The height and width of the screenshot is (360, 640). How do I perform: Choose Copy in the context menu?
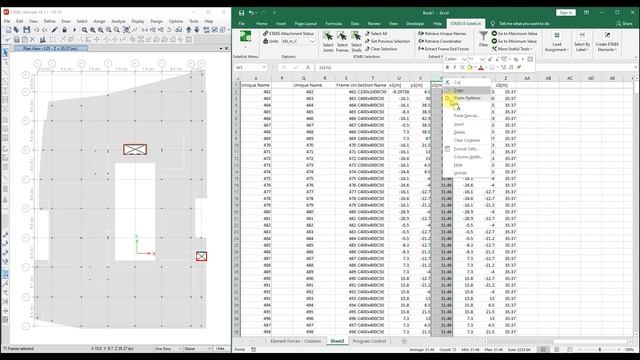[x=467, y=91]
